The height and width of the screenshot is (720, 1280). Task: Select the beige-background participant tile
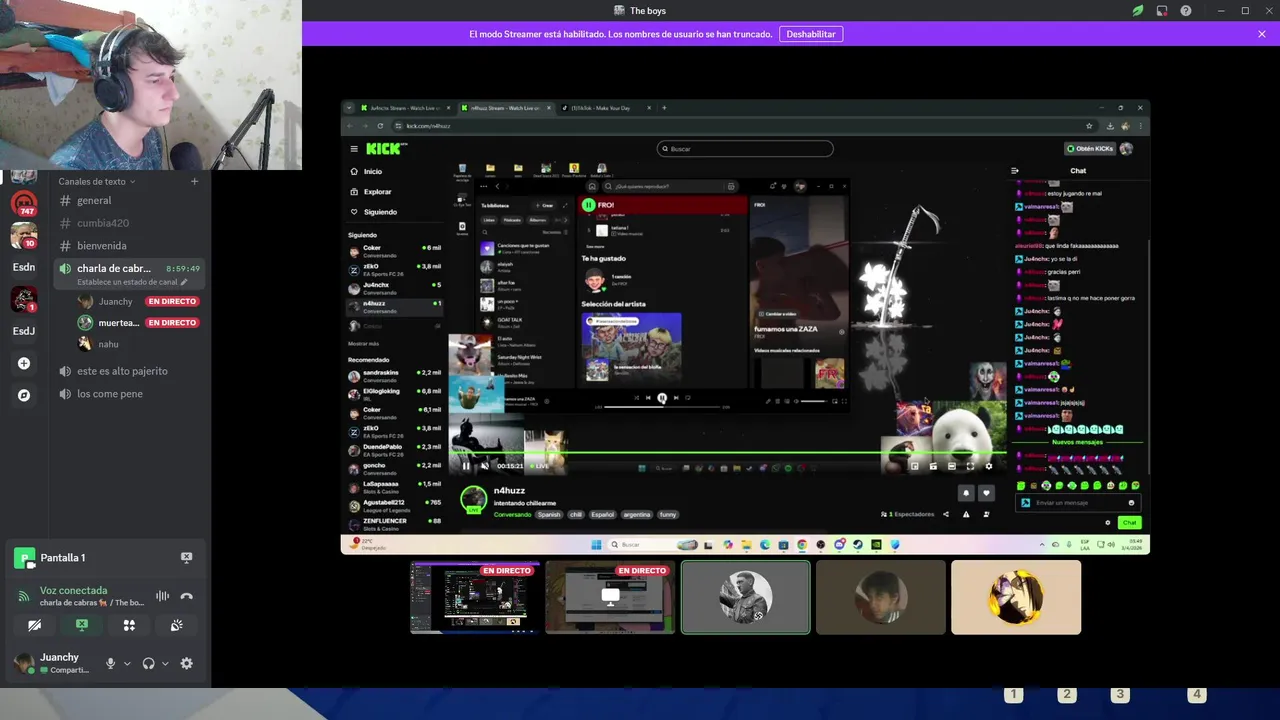(1016, 597)
